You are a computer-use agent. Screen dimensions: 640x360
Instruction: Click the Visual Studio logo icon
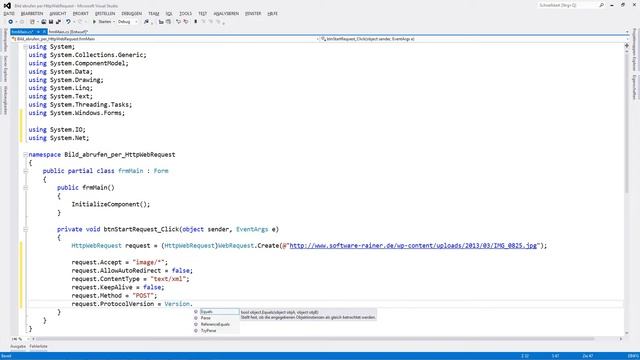[x=7, y=5]
